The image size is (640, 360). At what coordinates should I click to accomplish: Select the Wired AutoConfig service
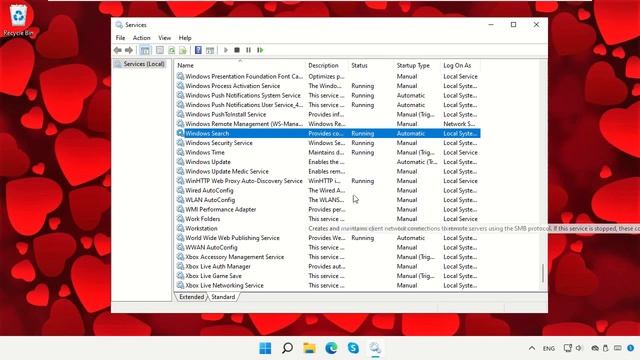click(328, 190)
